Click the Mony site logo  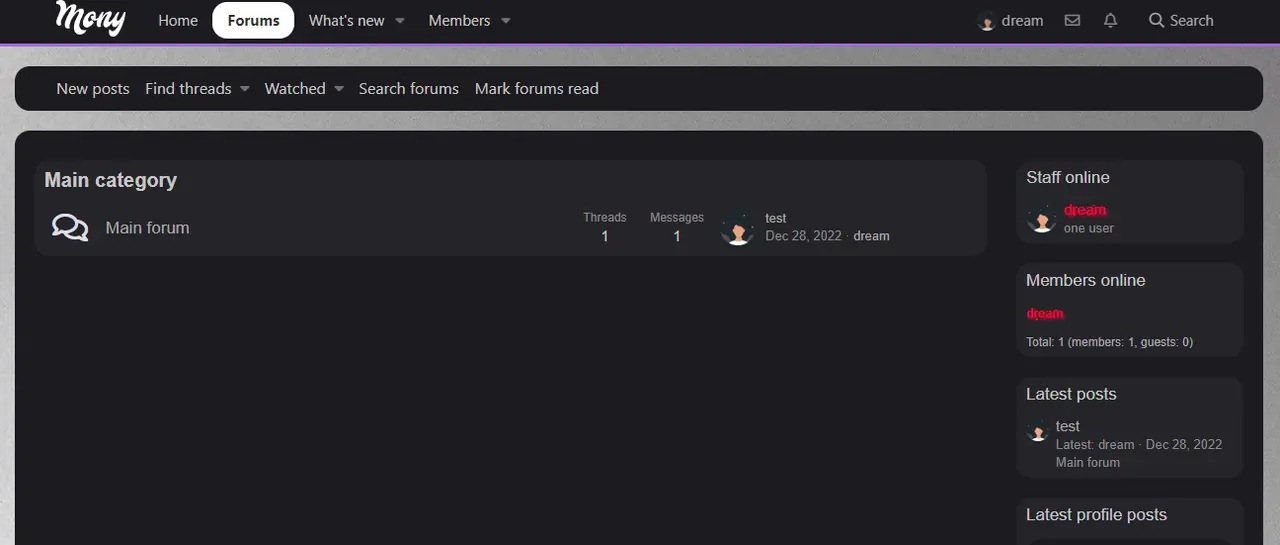click(x=91, y=18)
